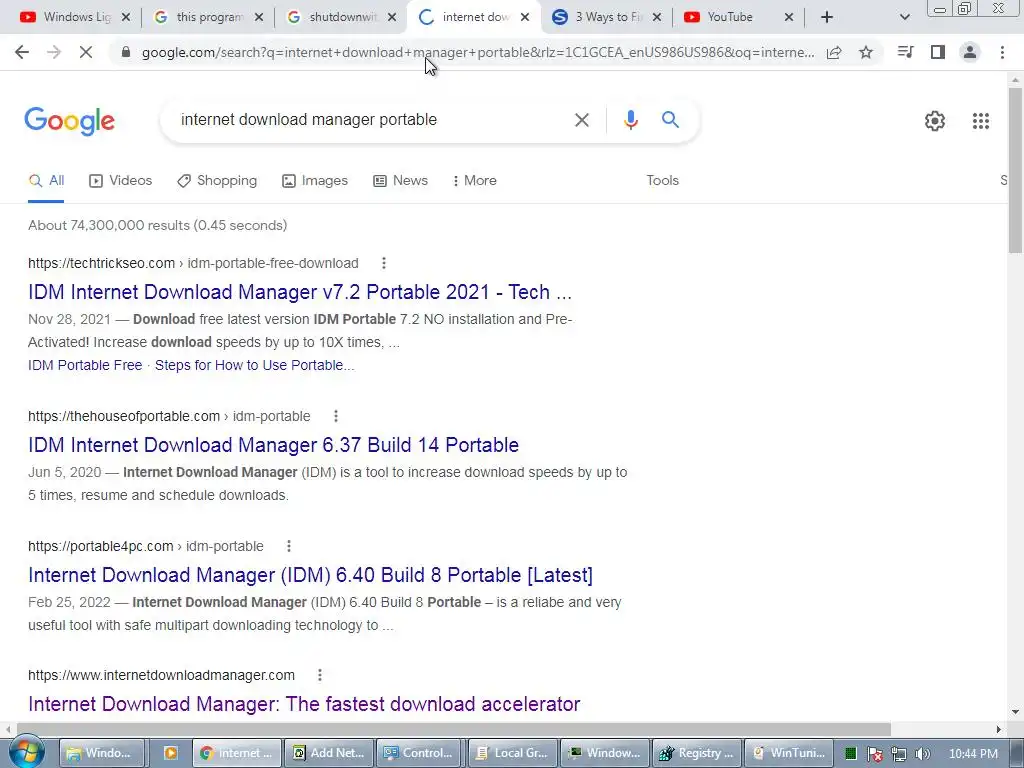Screen dimensions: 1024x768
Task: Switch to the '3 Ways to Fi' tab
Action: 605,17
